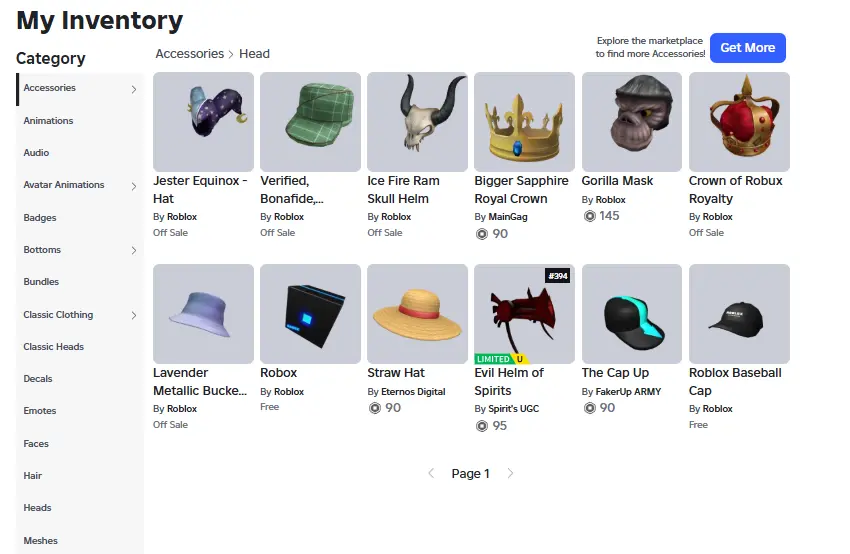The image size is (850, 554).
Task: Go to the next inventory page arrow
Action: point(510,473)
